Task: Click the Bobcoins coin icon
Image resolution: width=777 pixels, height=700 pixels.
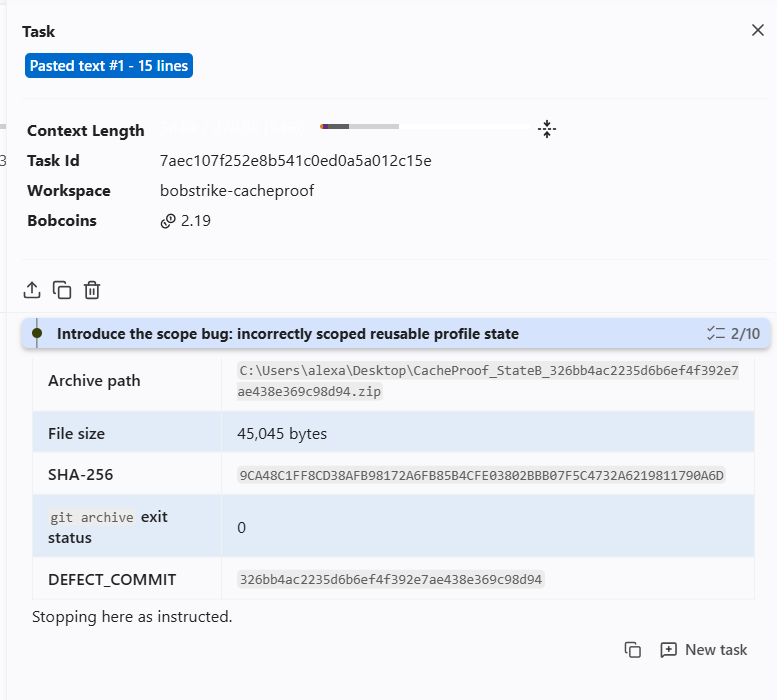Action: tap(168, 221)
